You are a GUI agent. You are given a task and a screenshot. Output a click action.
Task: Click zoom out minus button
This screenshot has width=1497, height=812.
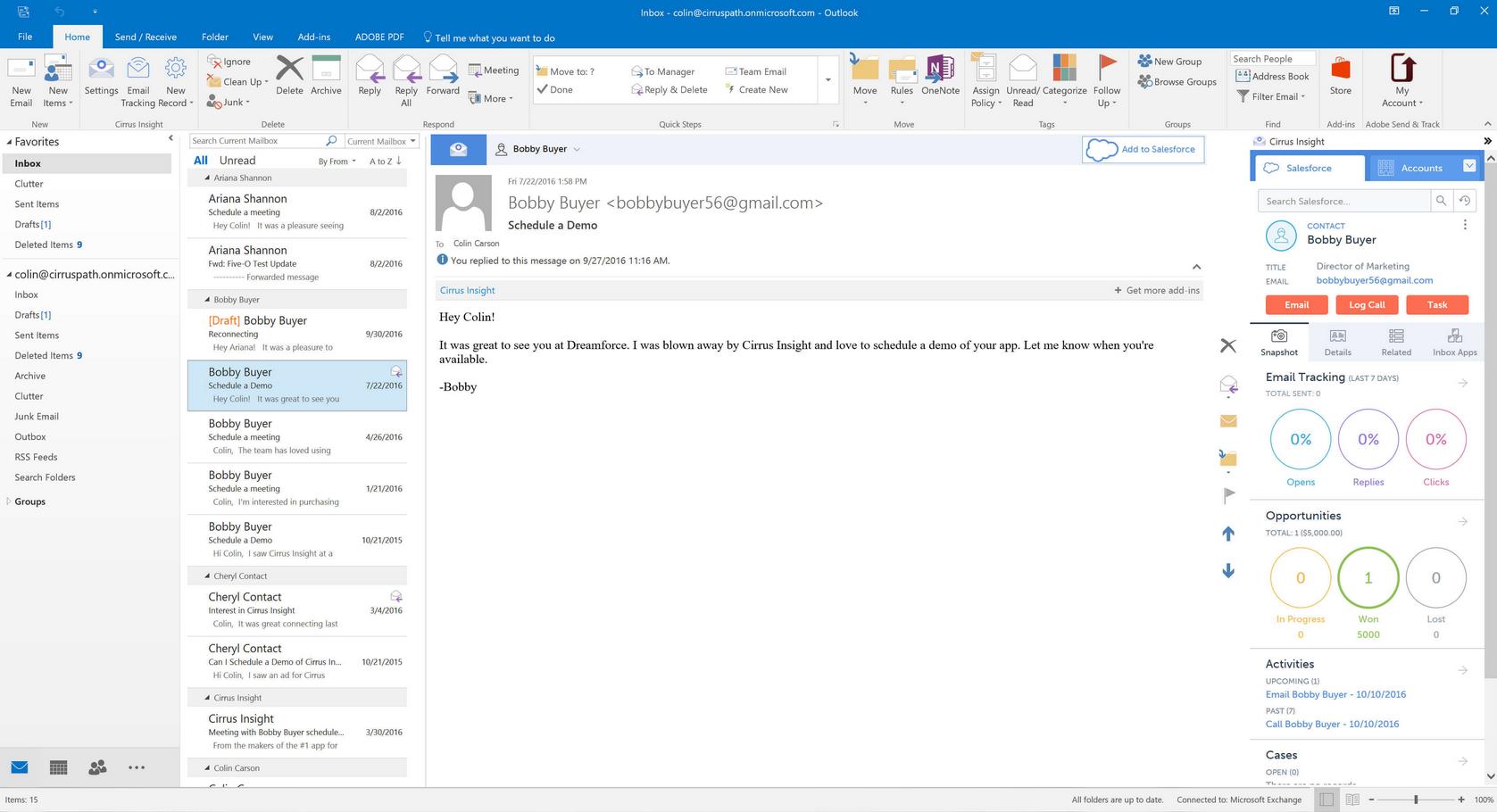[1371, 800]
